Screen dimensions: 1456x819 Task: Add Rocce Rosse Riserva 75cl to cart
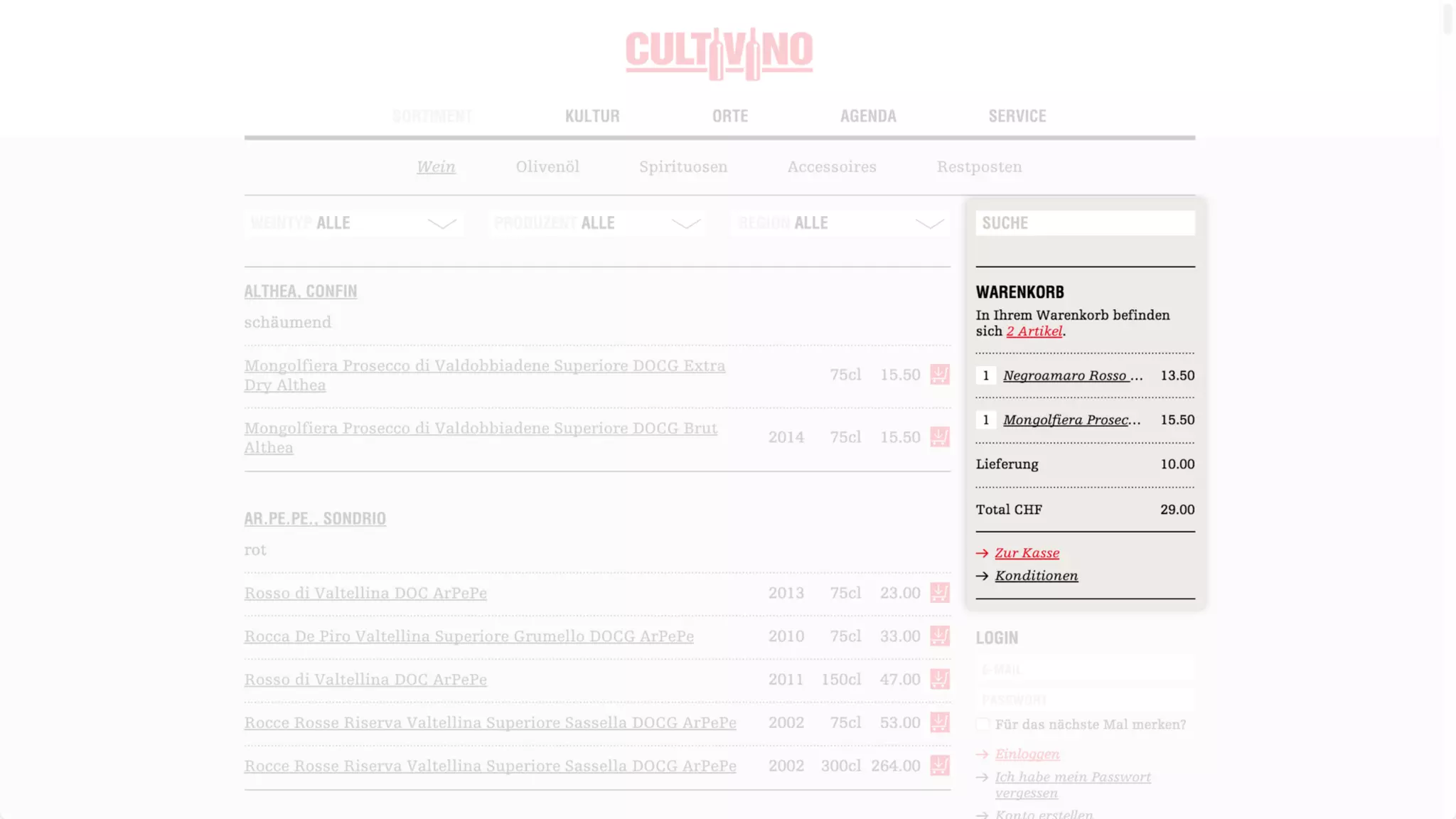point(939,723)
